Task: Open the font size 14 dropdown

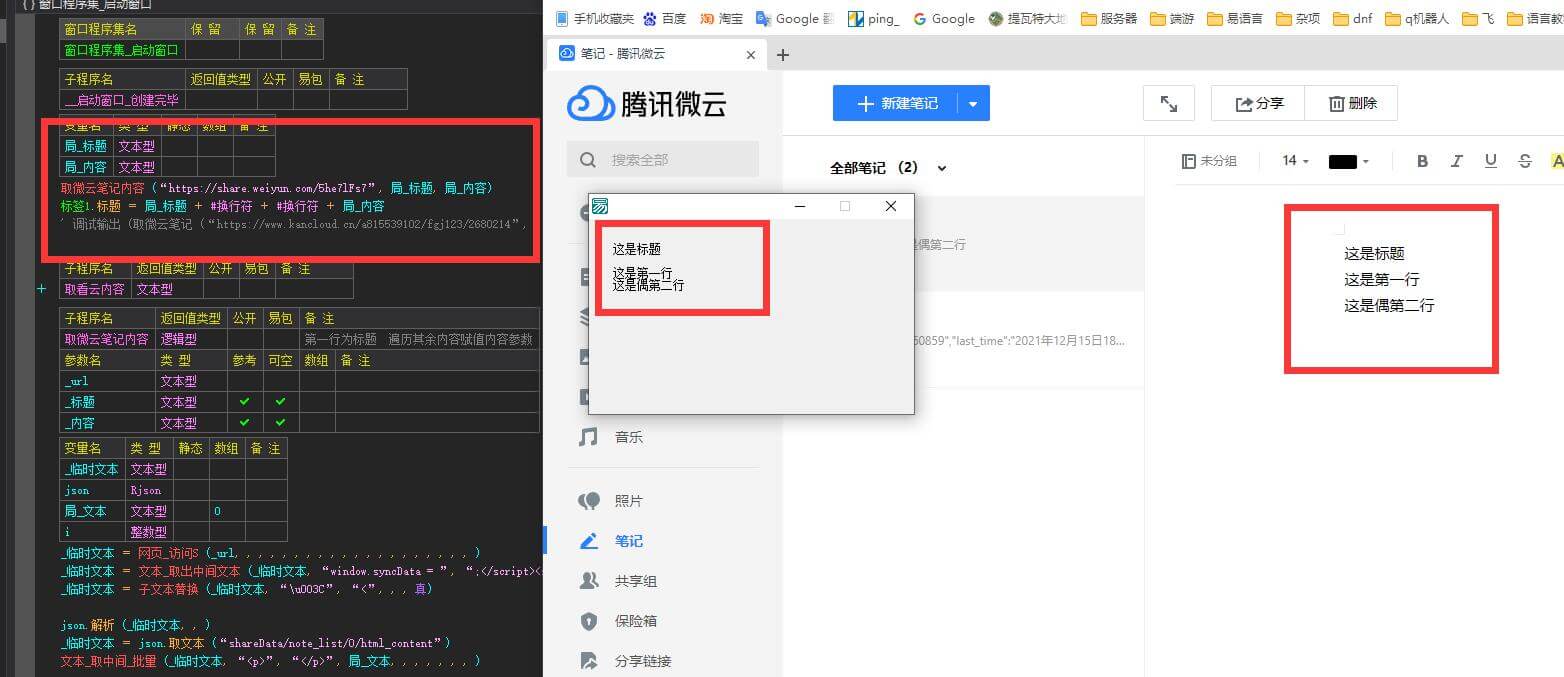Action: [x=1296, y=161]
